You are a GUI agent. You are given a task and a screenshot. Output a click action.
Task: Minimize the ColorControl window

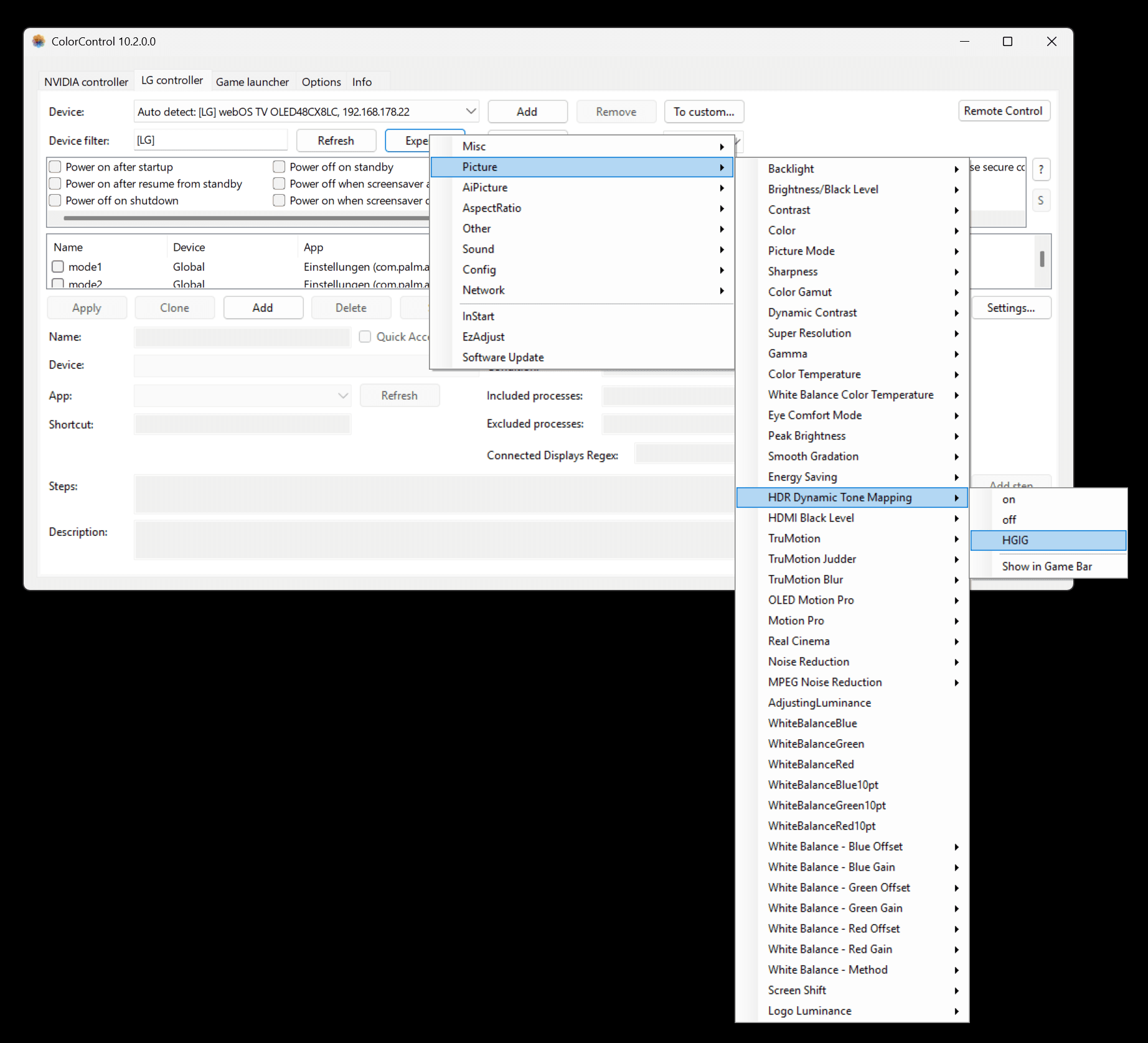[x=964, y=41]
